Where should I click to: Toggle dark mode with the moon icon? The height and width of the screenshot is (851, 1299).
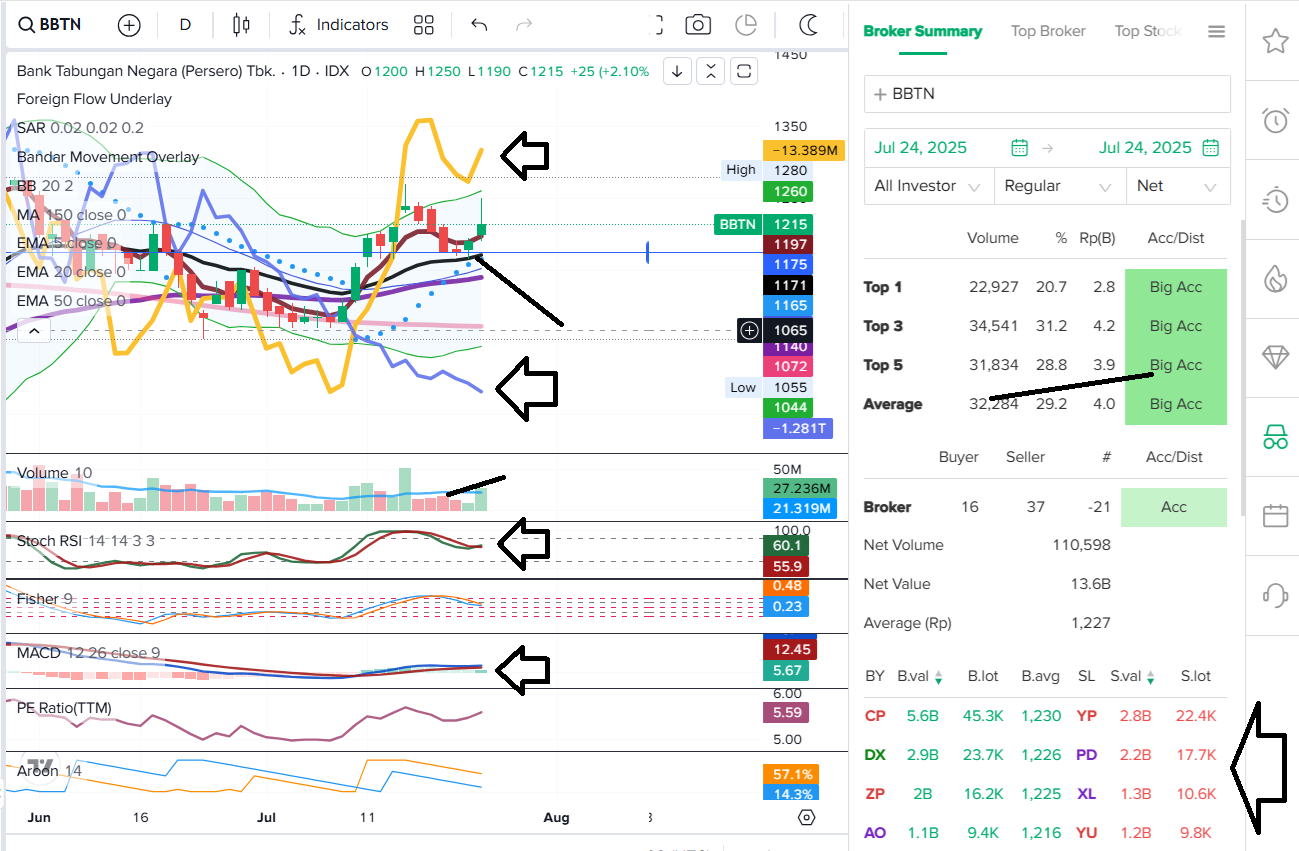click(x=808, y=25)
